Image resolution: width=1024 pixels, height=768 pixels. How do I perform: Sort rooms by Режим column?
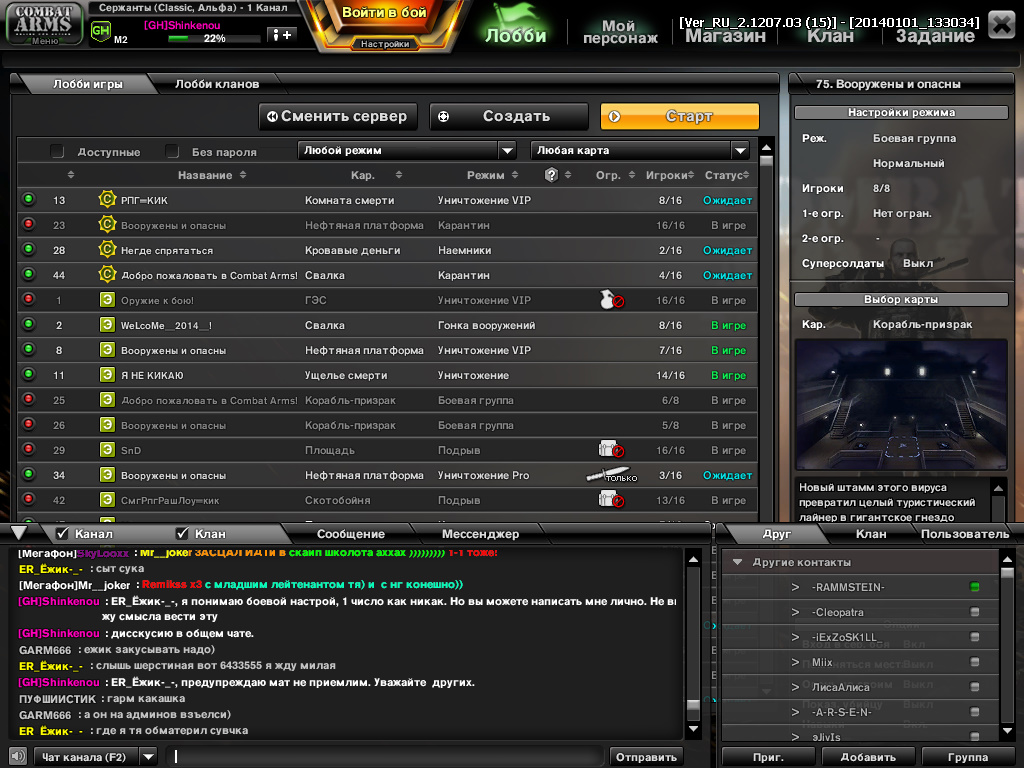tap(492, 175)
